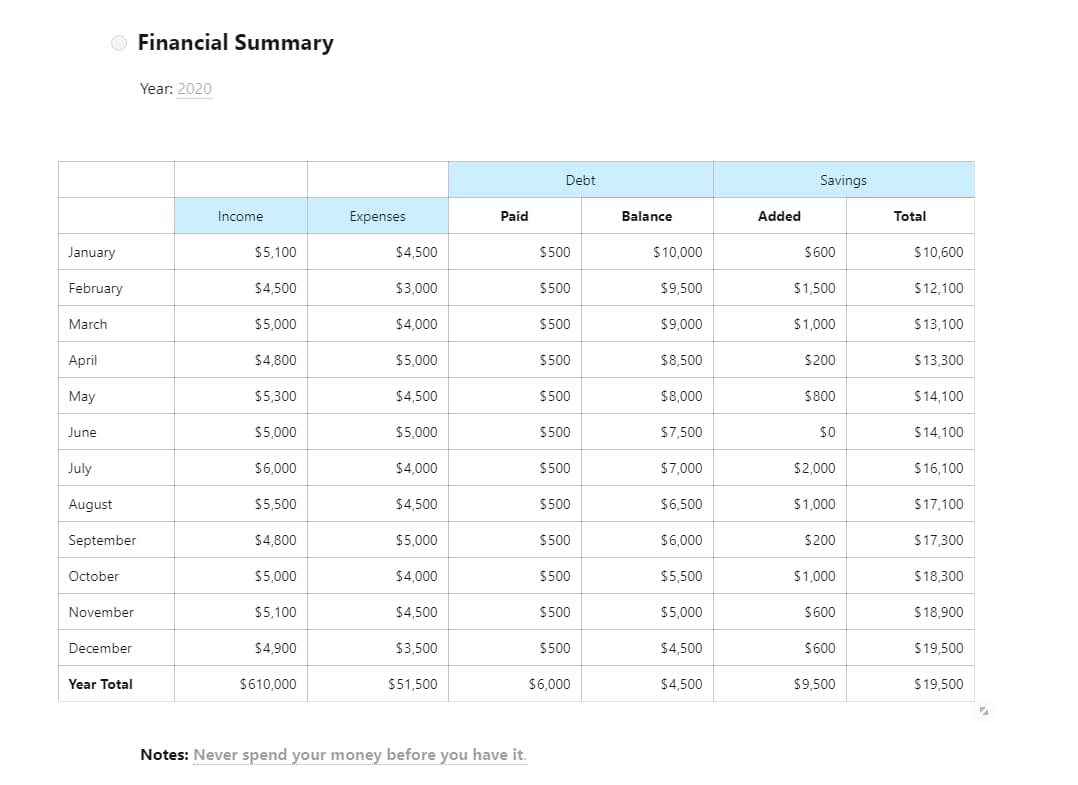
Task: Select the blue Debt header cell
Action: pyautogui.click(x=580, y=180)
